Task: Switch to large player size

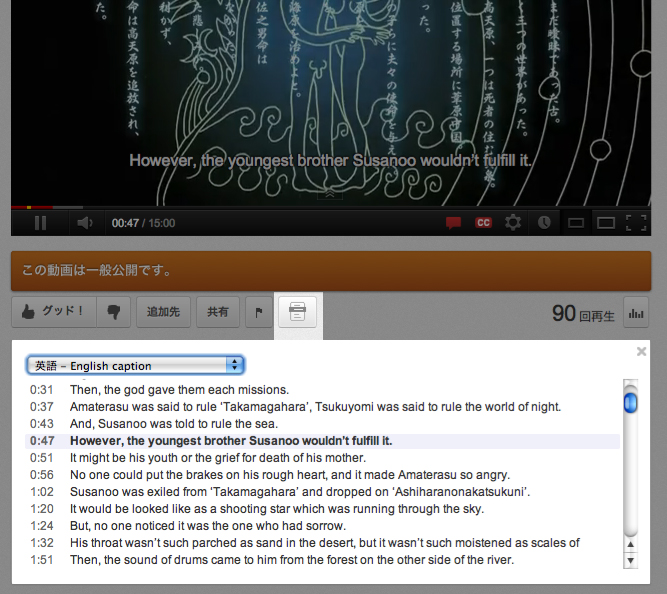Action: (x=606, y=223)
